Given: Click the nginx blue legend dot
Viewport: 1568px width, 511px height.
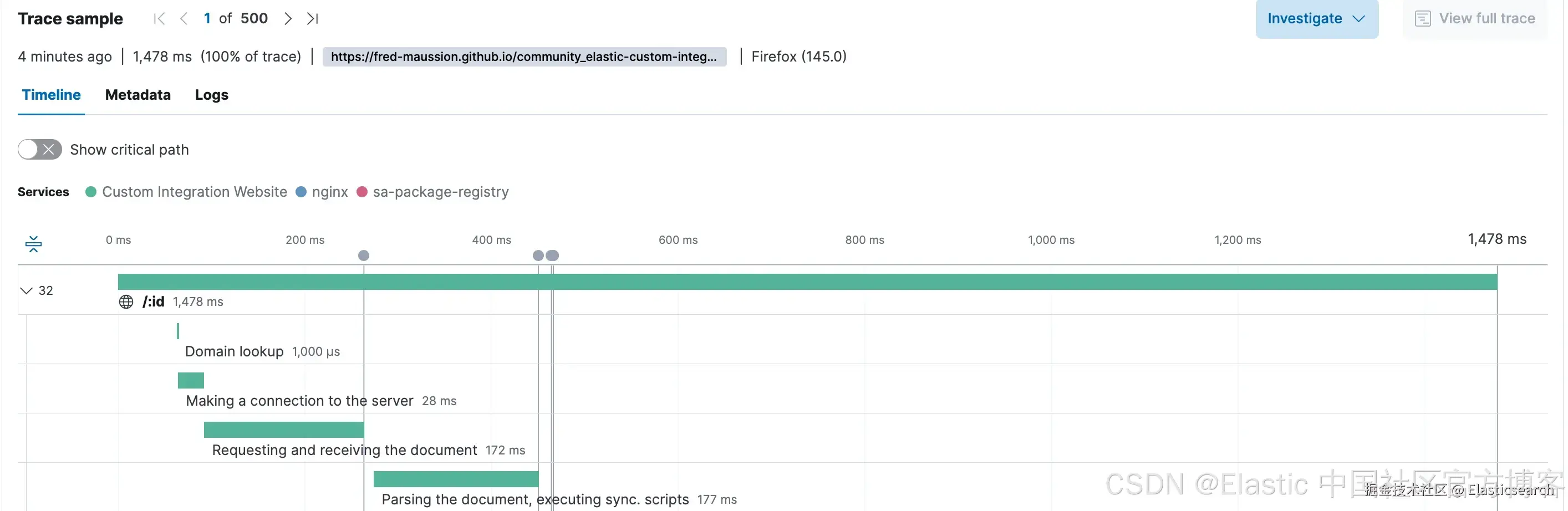Looking at the screenshot, I should [301, 192].
